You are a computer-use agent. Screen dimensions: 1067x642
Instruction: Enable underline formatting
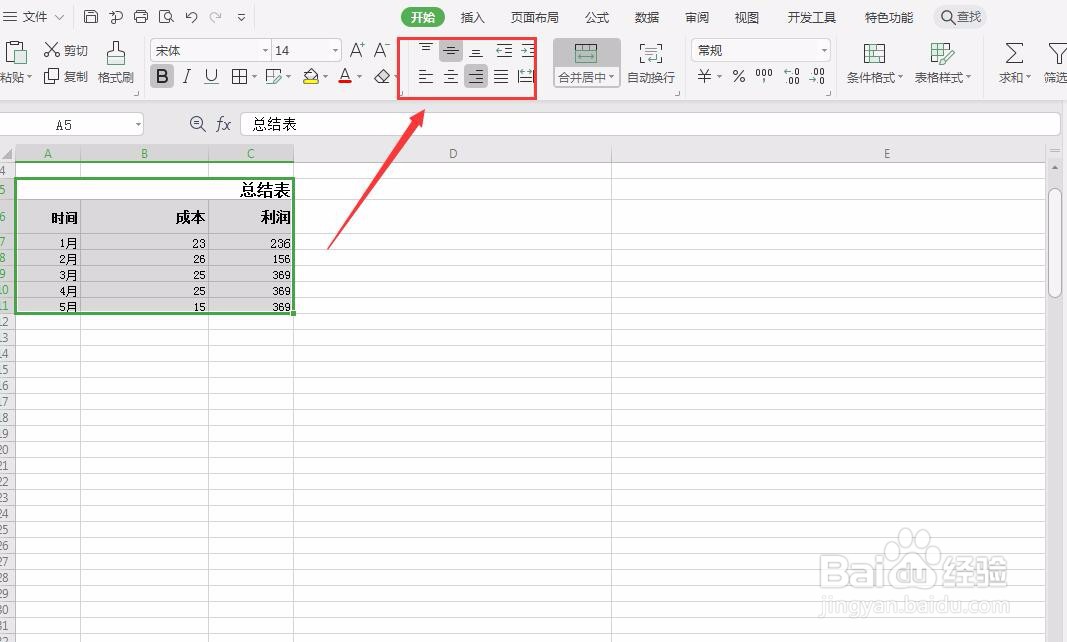[211, 75]
